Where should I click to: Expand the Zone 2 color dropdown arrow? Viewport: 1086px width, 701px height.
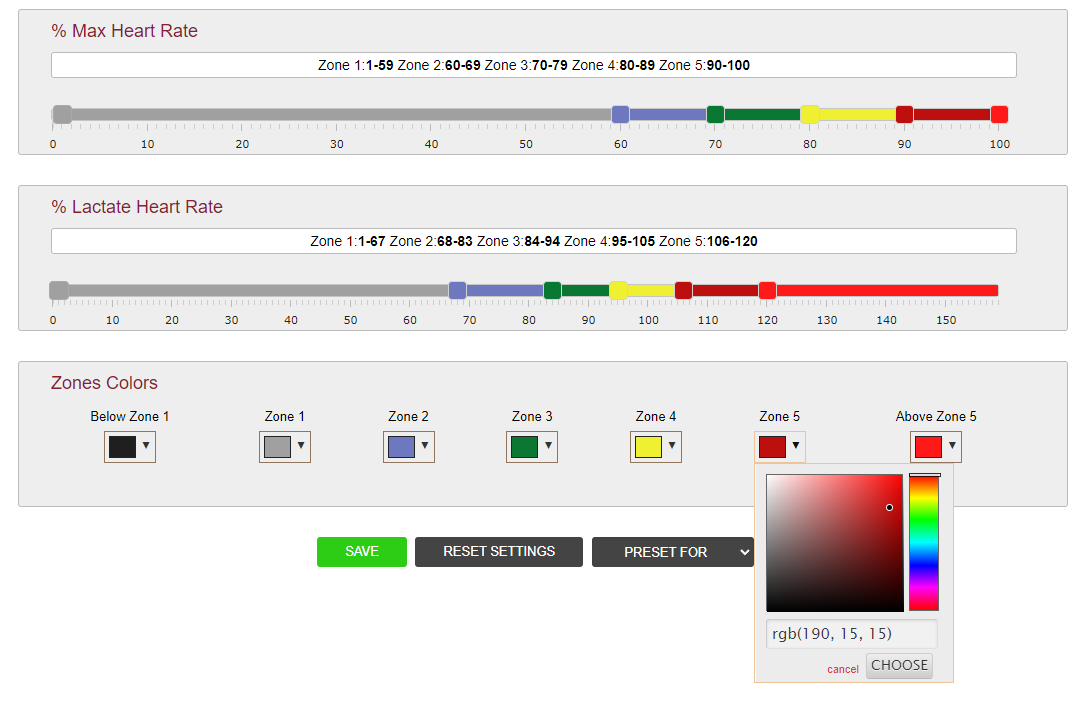[425, 445]
